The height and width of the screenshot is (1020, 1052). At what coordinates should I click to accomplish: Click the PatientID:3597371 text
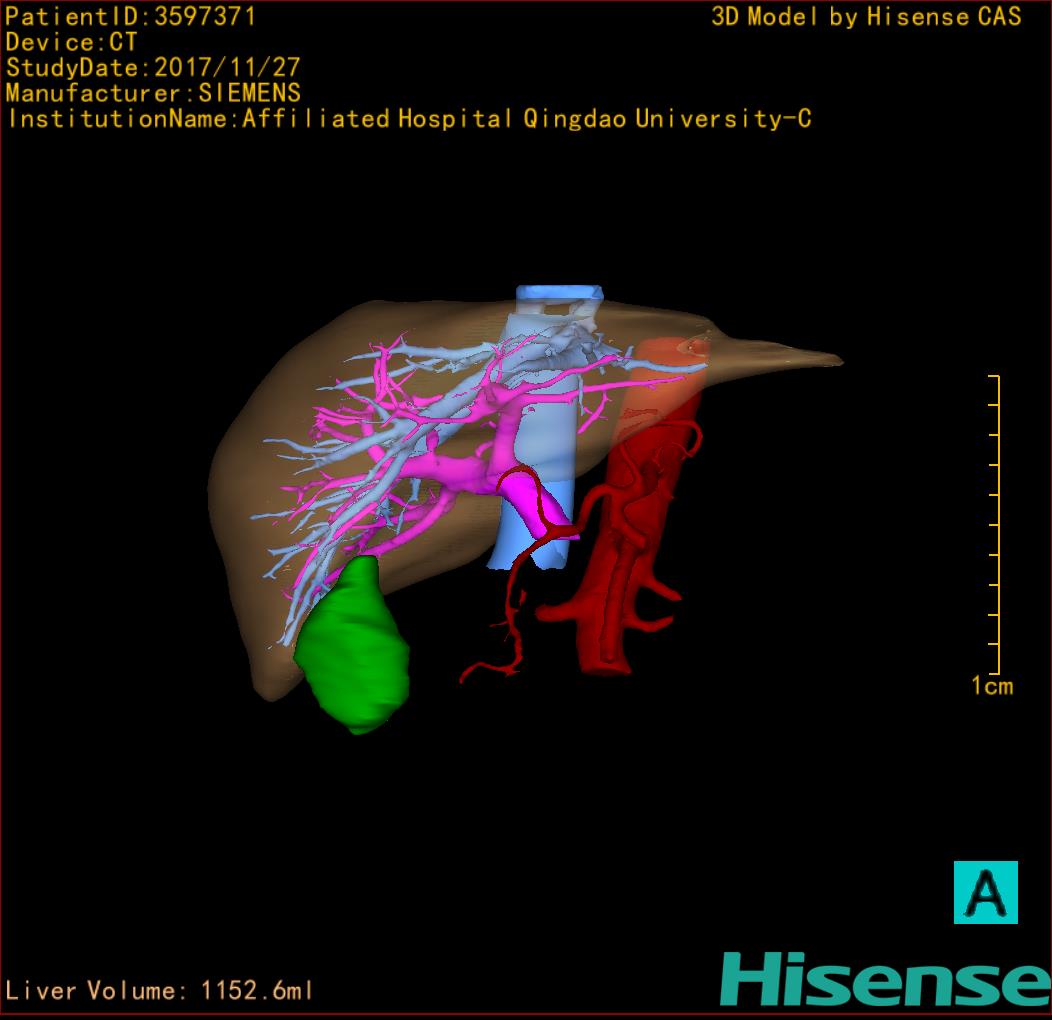(x=130, y=17)
